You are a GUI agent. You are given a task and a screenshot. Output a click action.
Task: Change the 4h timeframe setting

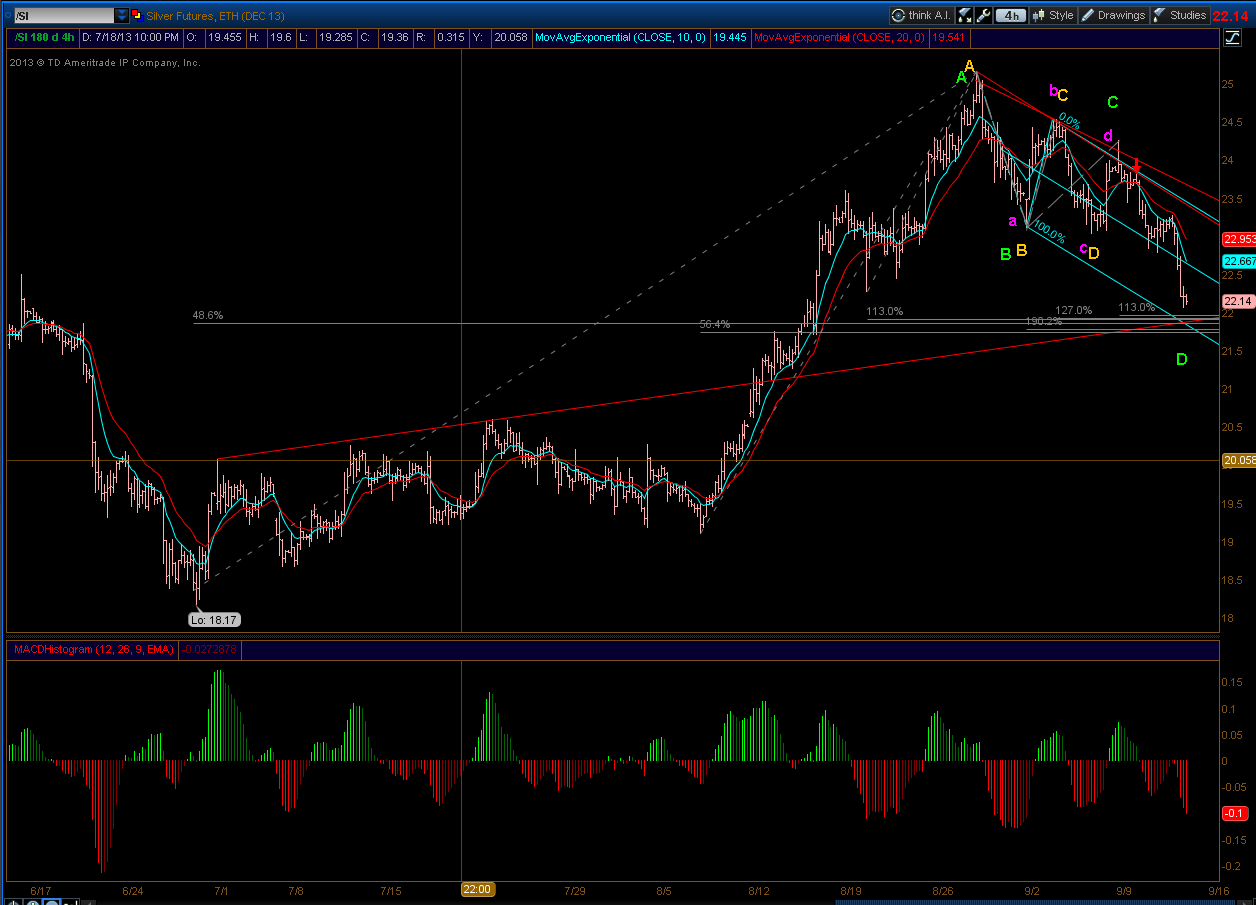pyautogui.click(x=1012, y=15)
